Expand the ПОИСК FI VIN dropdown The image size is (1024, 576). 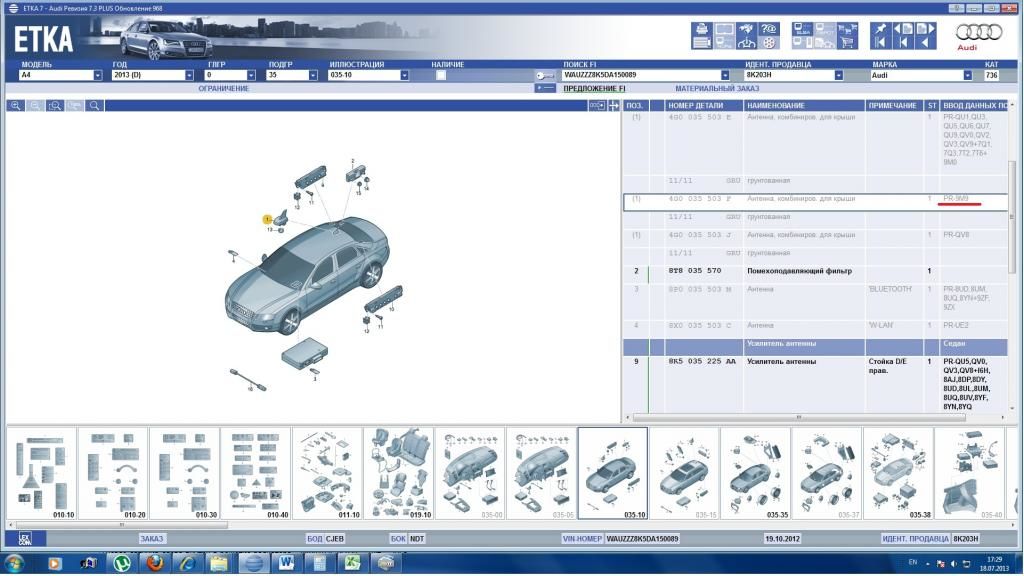point(725,75)
